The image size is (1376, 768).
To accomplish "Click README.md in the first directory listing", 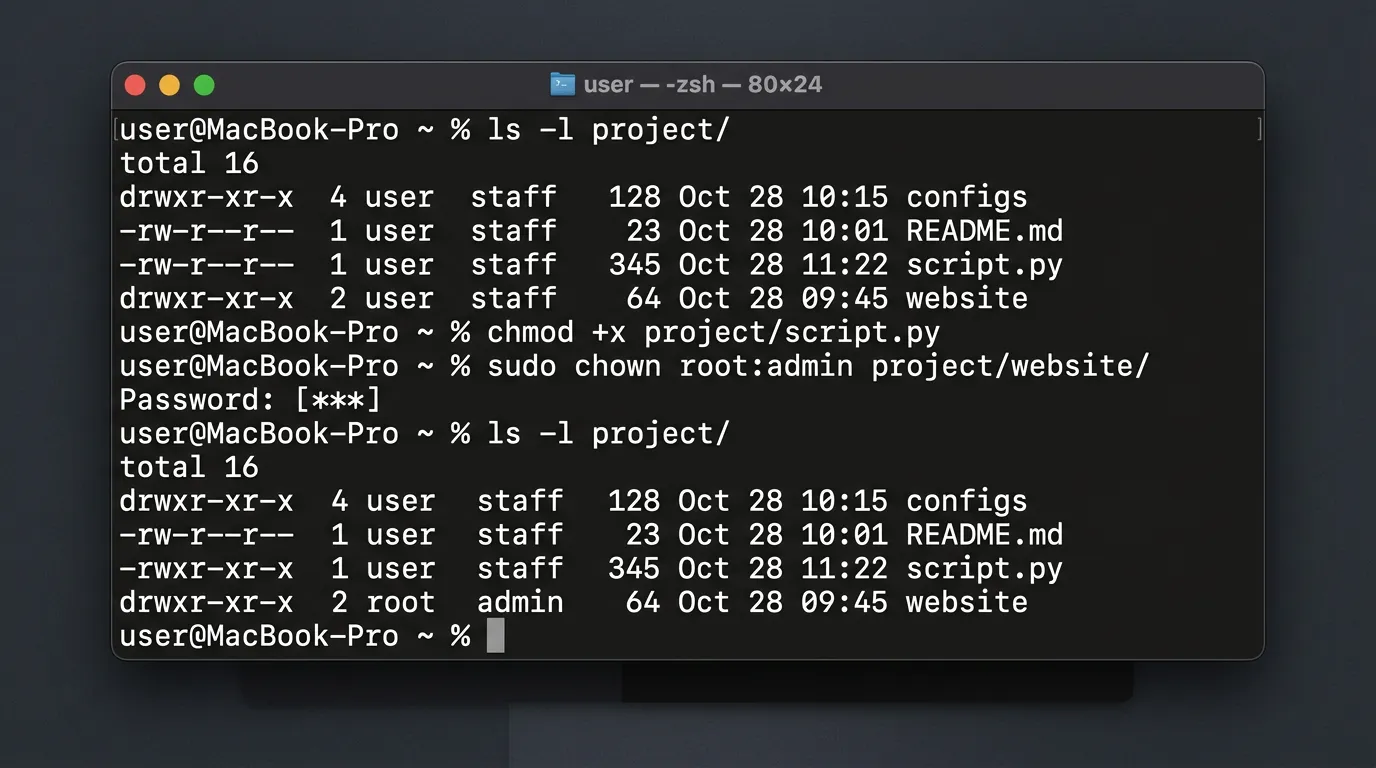I will [x=984, y=231].
